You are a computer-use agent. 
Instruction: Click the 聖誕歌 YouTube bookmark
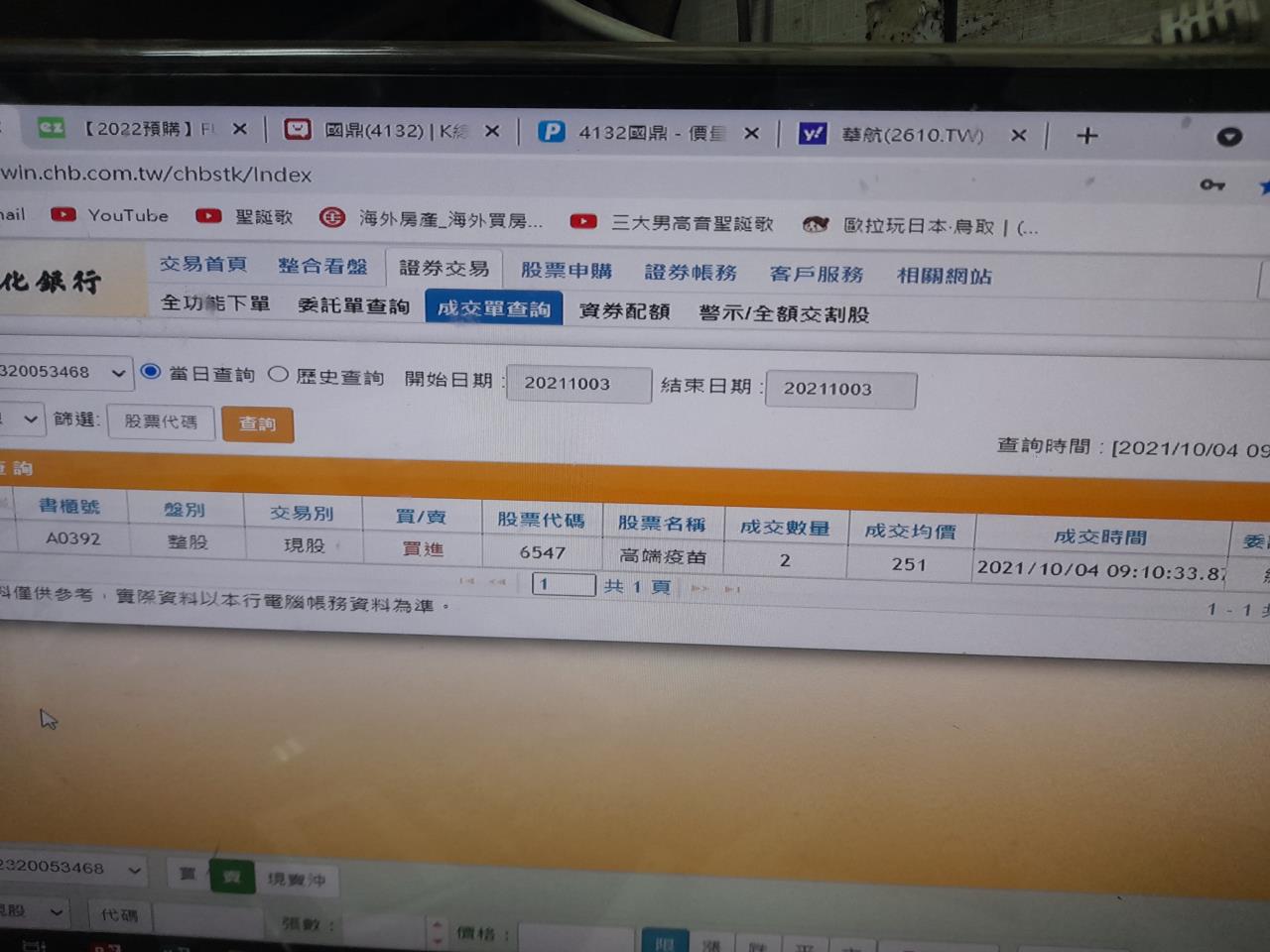coord(244,216)
